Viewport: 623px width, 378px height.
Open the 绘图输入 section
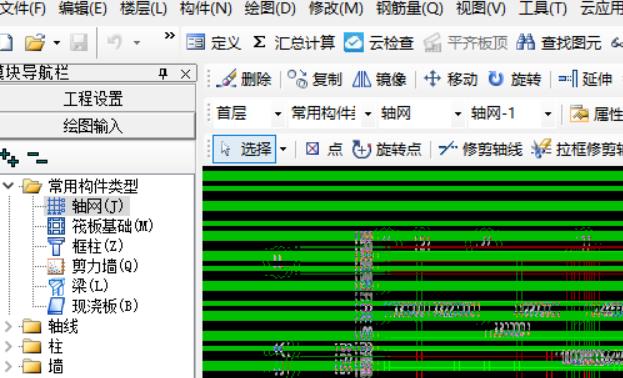pos(93,126)
